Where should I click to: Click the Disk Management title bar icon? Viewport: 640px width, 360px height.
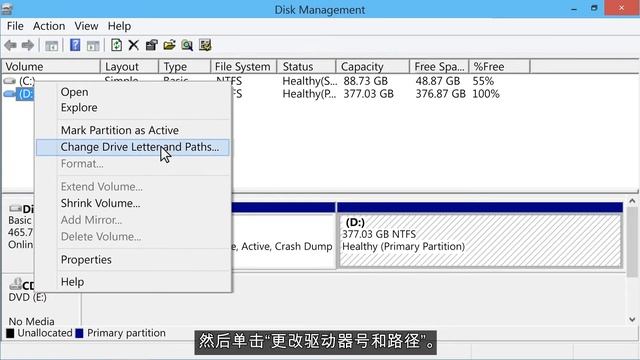tap(7, 9)
